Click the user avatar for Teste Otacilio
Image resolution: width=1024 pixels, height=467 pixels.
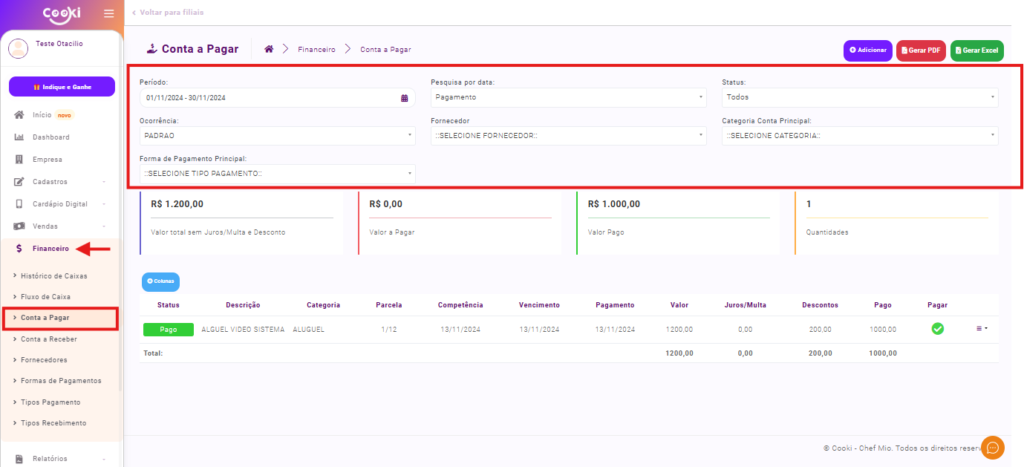click(x=18, y=48)
